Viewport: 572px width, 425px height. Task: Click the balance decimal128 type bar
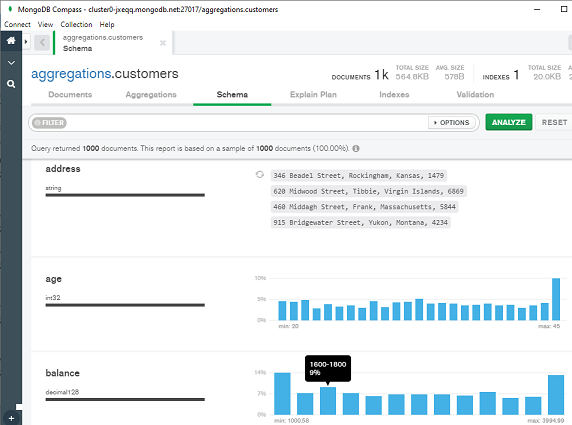click(x=125, y=399)
